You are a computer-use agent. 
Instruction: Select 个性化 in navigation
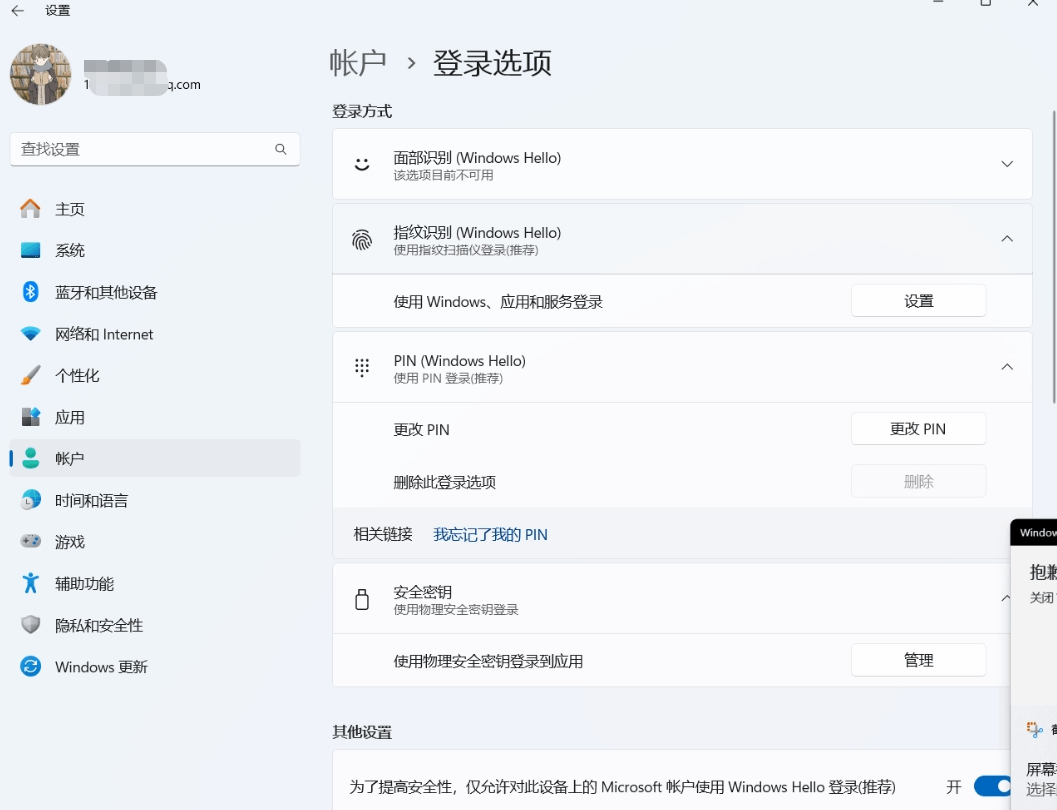pyautogui.click(x=155, y=375)
